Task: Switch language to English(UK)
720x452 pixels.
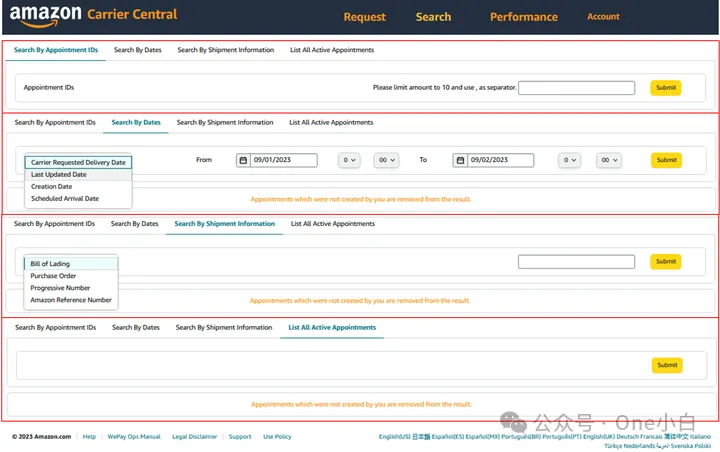Action: click(x=599, y=437)
